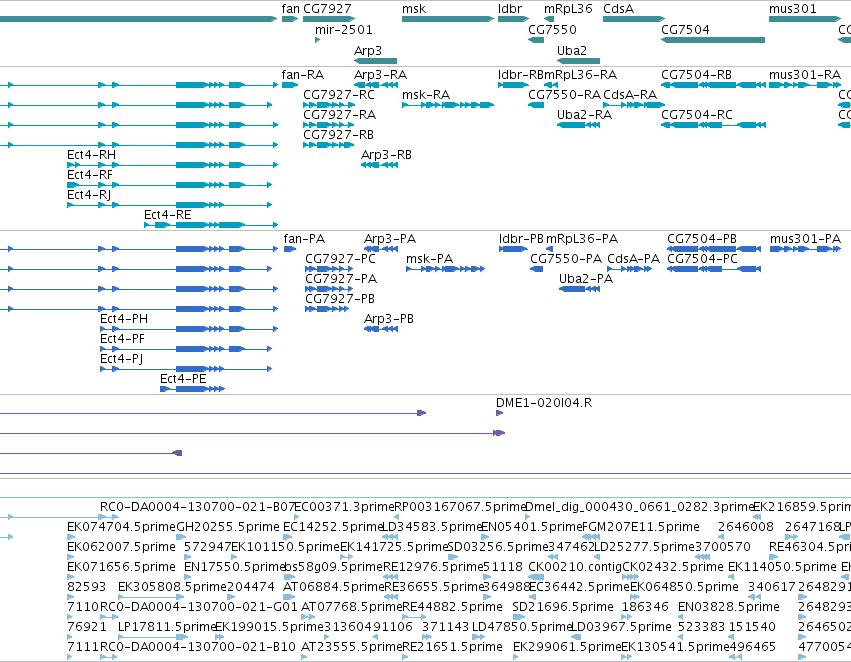Click the msk-PA protein label
851x662 pixels.
(x=429, y=259)
